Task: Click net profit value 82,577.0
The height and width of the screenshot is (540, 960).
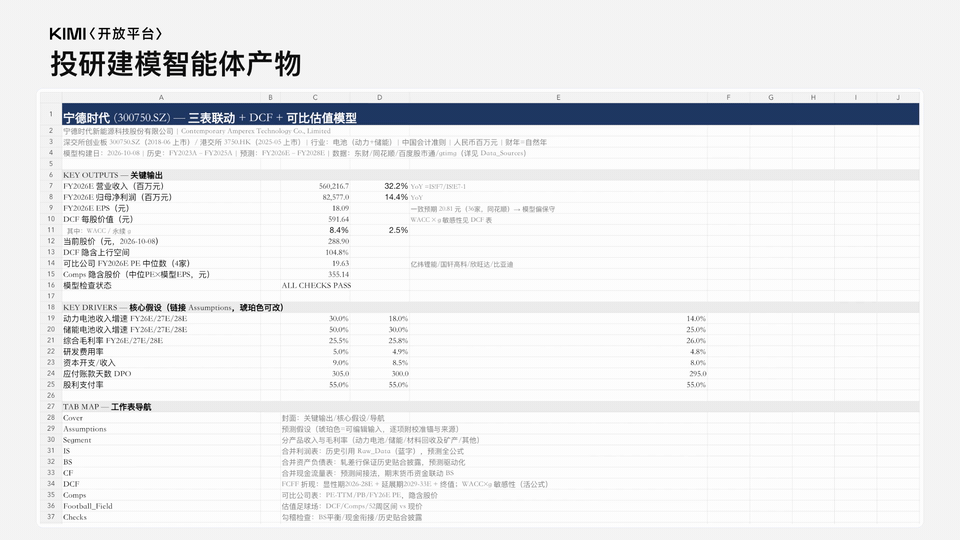Action: pos(336,197)
